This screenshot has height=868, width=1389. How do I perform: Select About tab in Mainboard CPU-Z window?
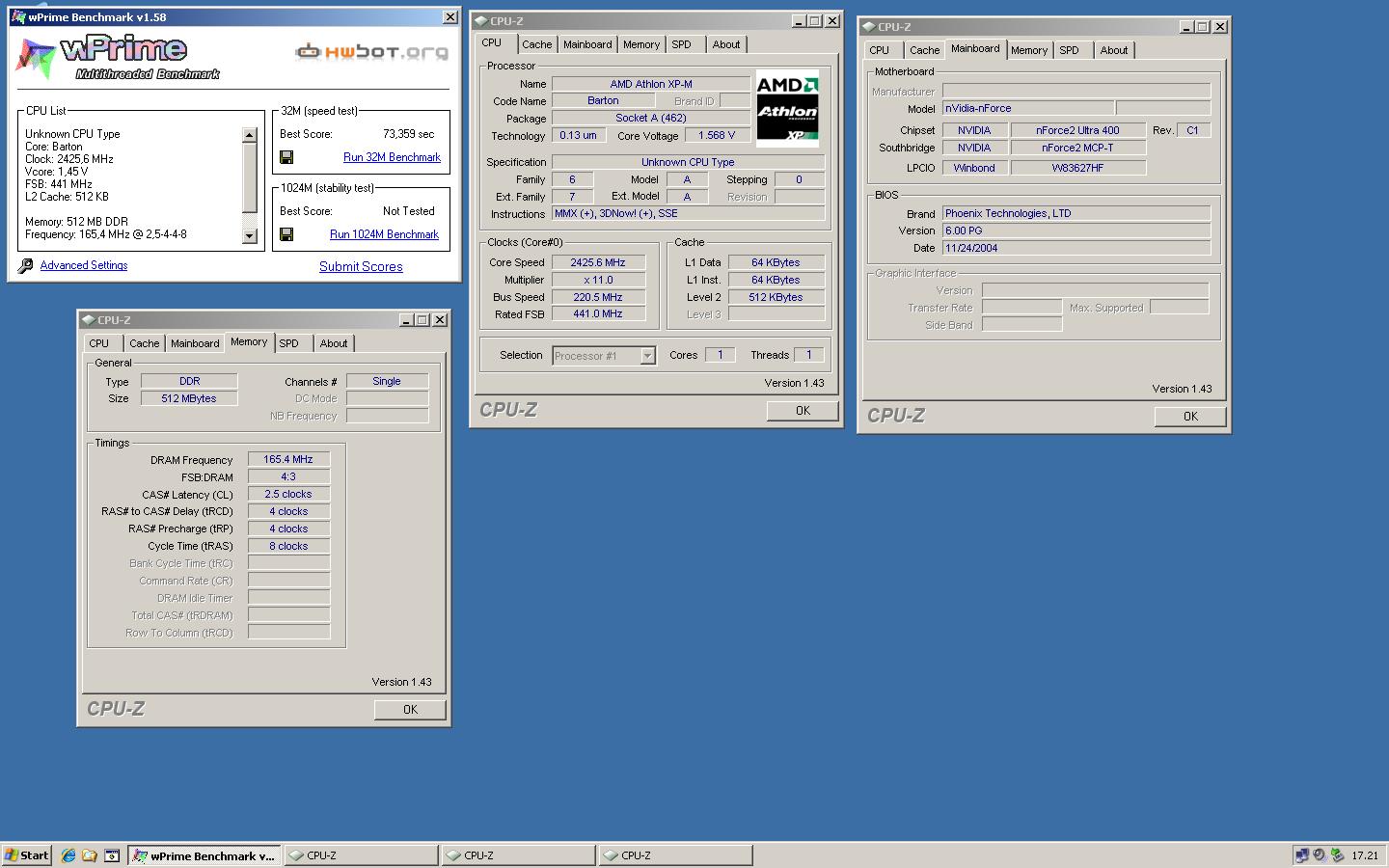pyautogui.click(x=1114, y=50)
